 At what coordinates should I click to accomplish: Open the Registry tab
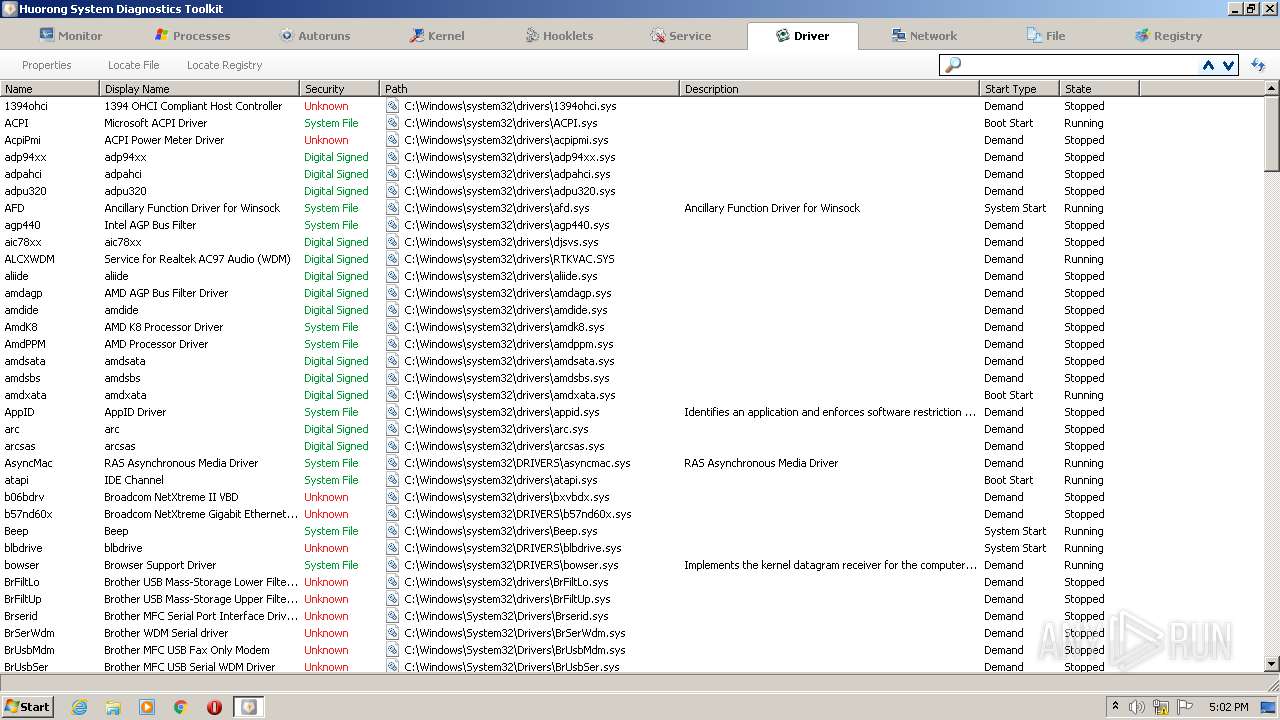1168,35
